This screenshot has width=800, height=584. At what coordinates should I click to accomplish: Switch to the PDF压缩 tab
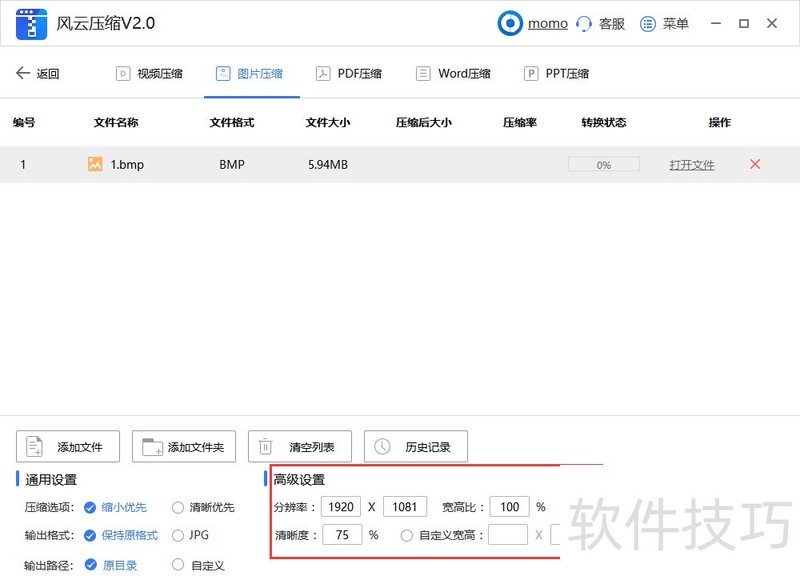pyautogui.click(x=349, y=72)
